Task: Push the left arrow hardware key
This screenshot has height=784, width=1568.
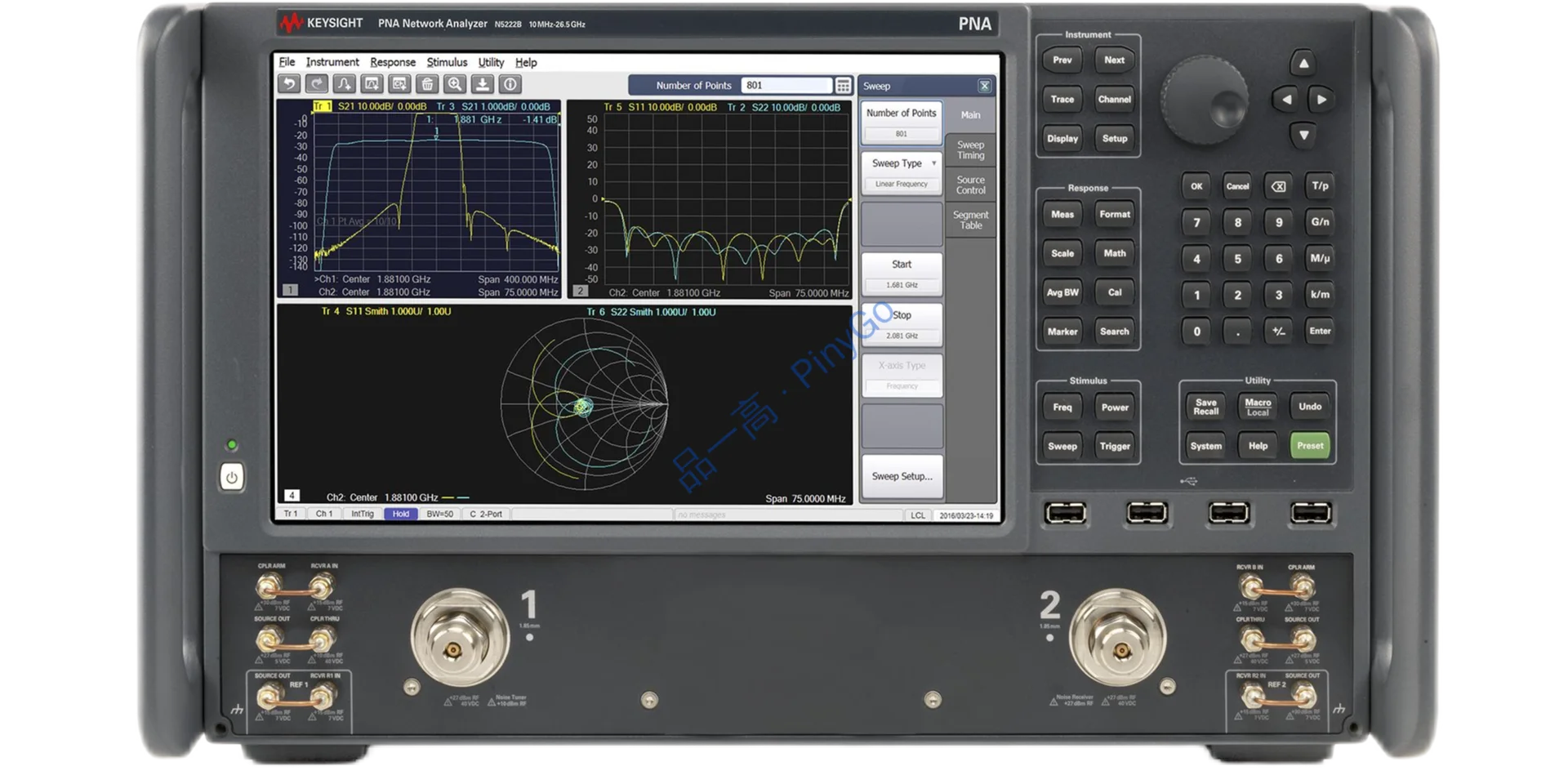Action: tap(1285, 100)
